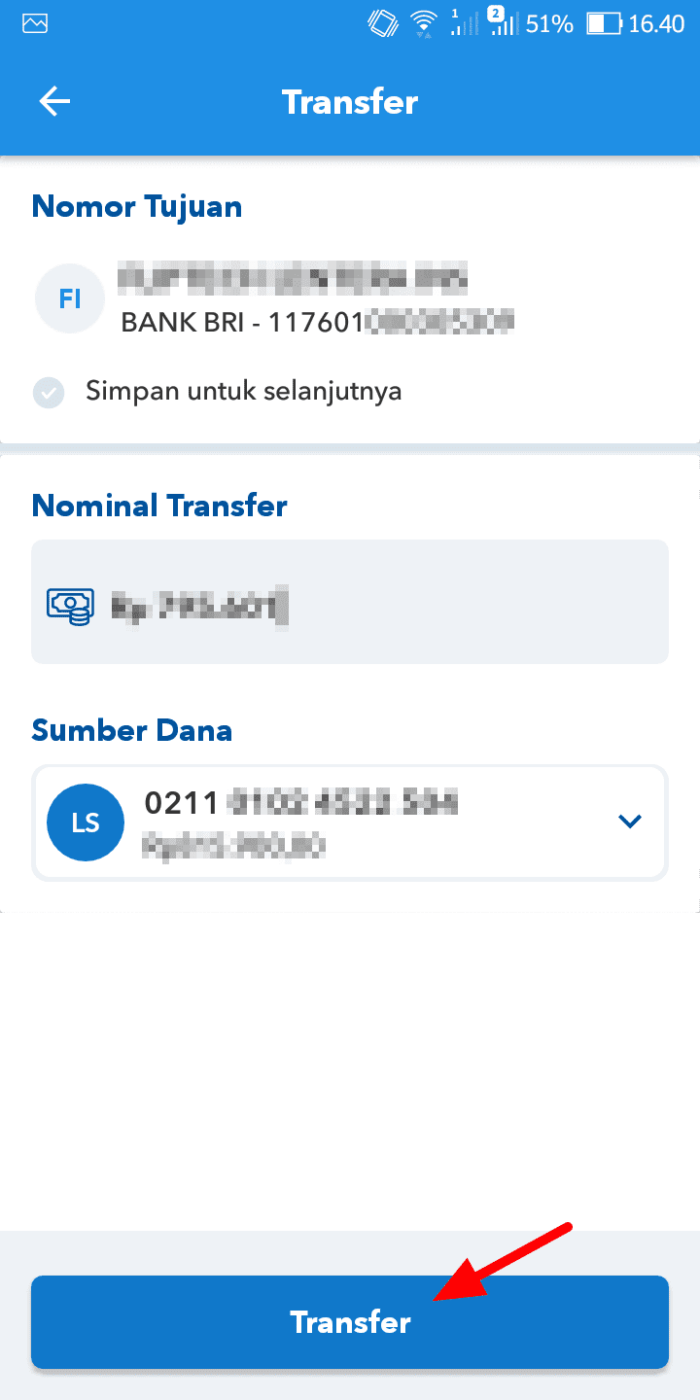Select the Nomor Tujuan section header
Image resolution: width=700 pixels, height=1400 pixels.
pyautogui.click(x=137, y=207)
